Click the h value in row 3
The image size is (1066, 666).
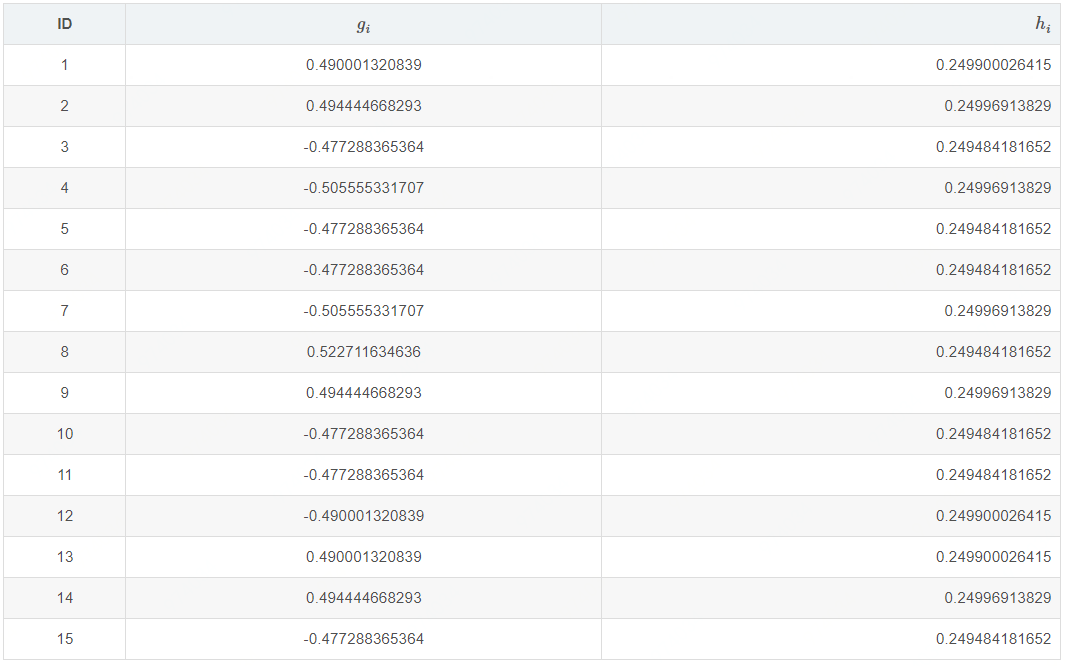993,147
